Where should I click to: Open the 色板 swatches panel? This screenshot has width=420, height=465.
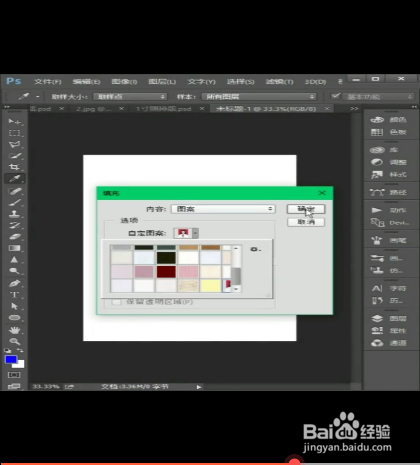(x=389, y=132)
